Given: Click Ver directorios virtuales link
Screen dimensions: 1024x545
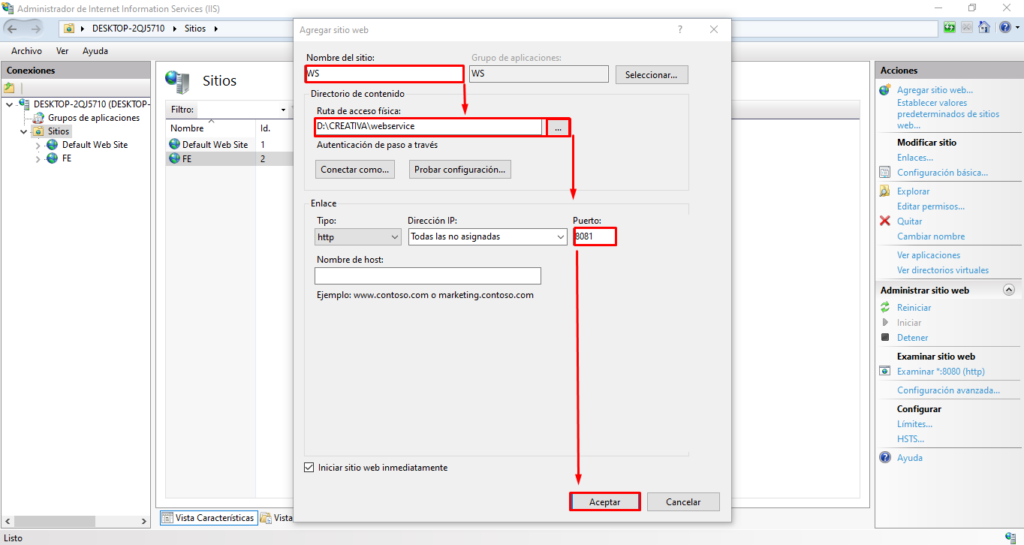Looking at the screenshot, I should 943,270.
